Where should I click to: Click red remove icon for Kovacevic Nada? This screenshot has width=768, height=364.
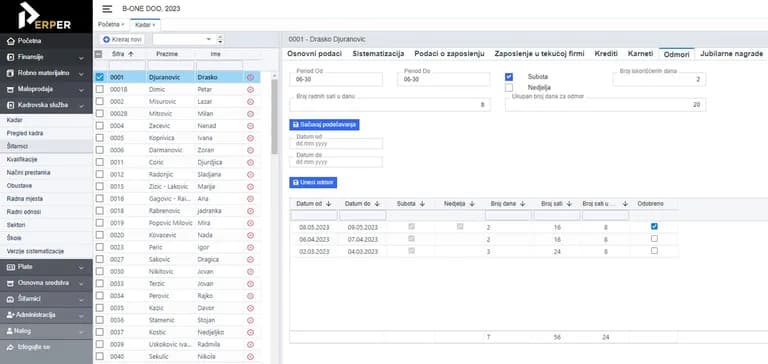point(250,235)
